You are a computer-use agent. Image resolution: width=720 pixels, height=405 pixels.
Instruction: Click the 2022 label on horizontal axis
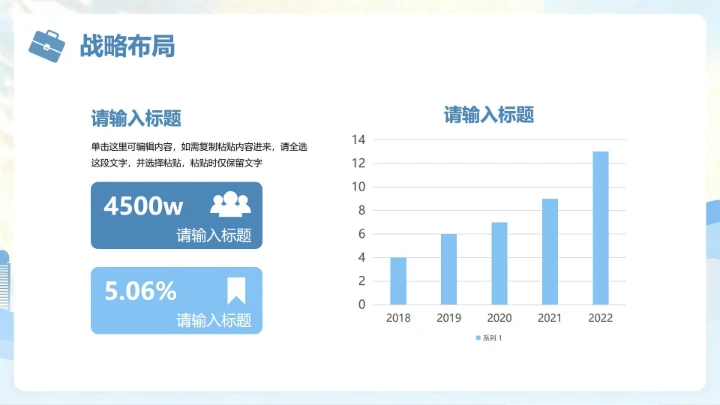600,318
